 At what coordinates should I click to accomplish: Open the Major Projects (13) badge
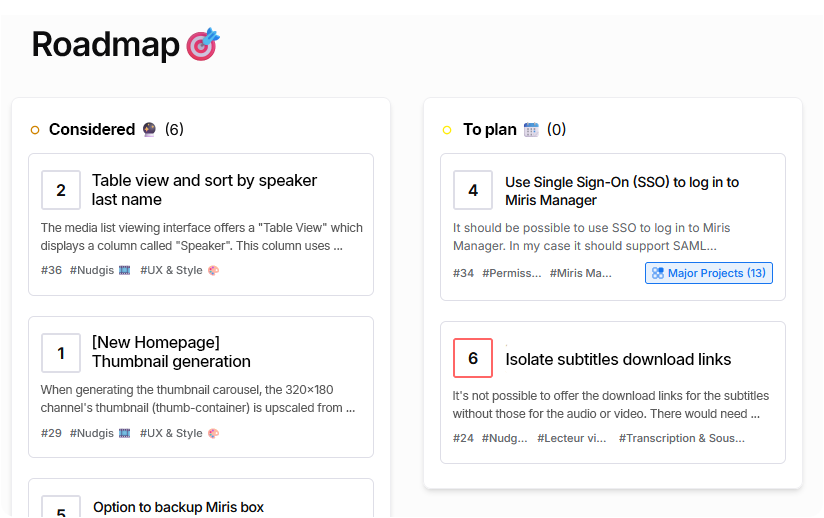click(x=709, y=273)
